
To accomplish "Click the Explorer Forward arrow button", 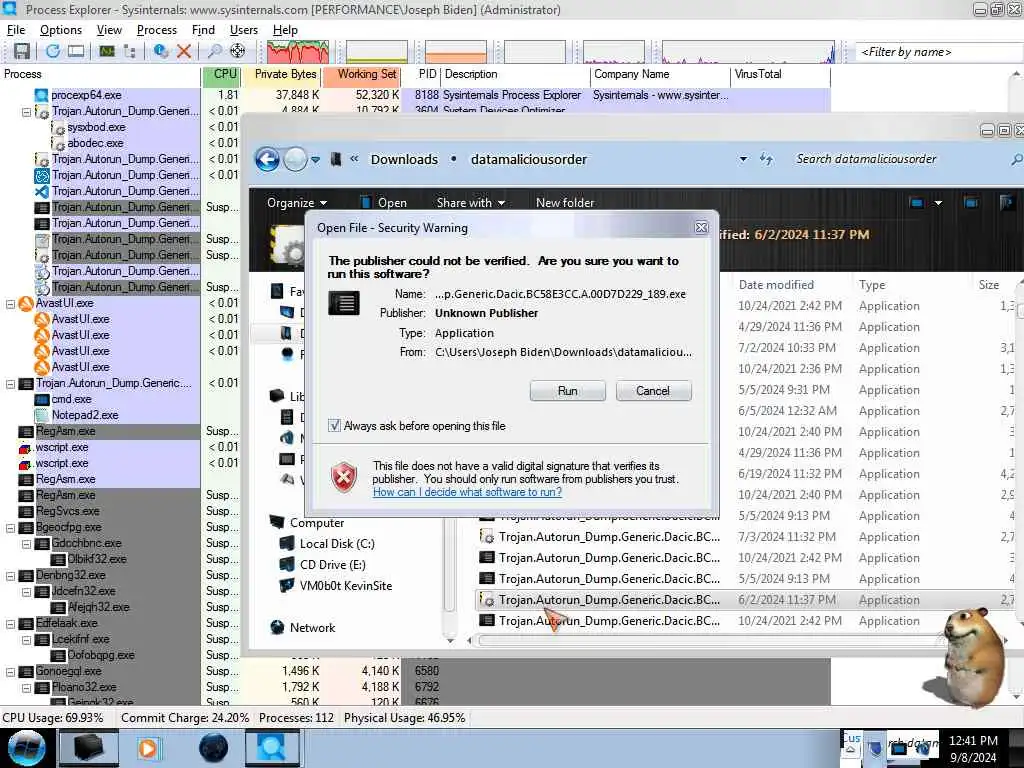I will click(x=295, y=159).
